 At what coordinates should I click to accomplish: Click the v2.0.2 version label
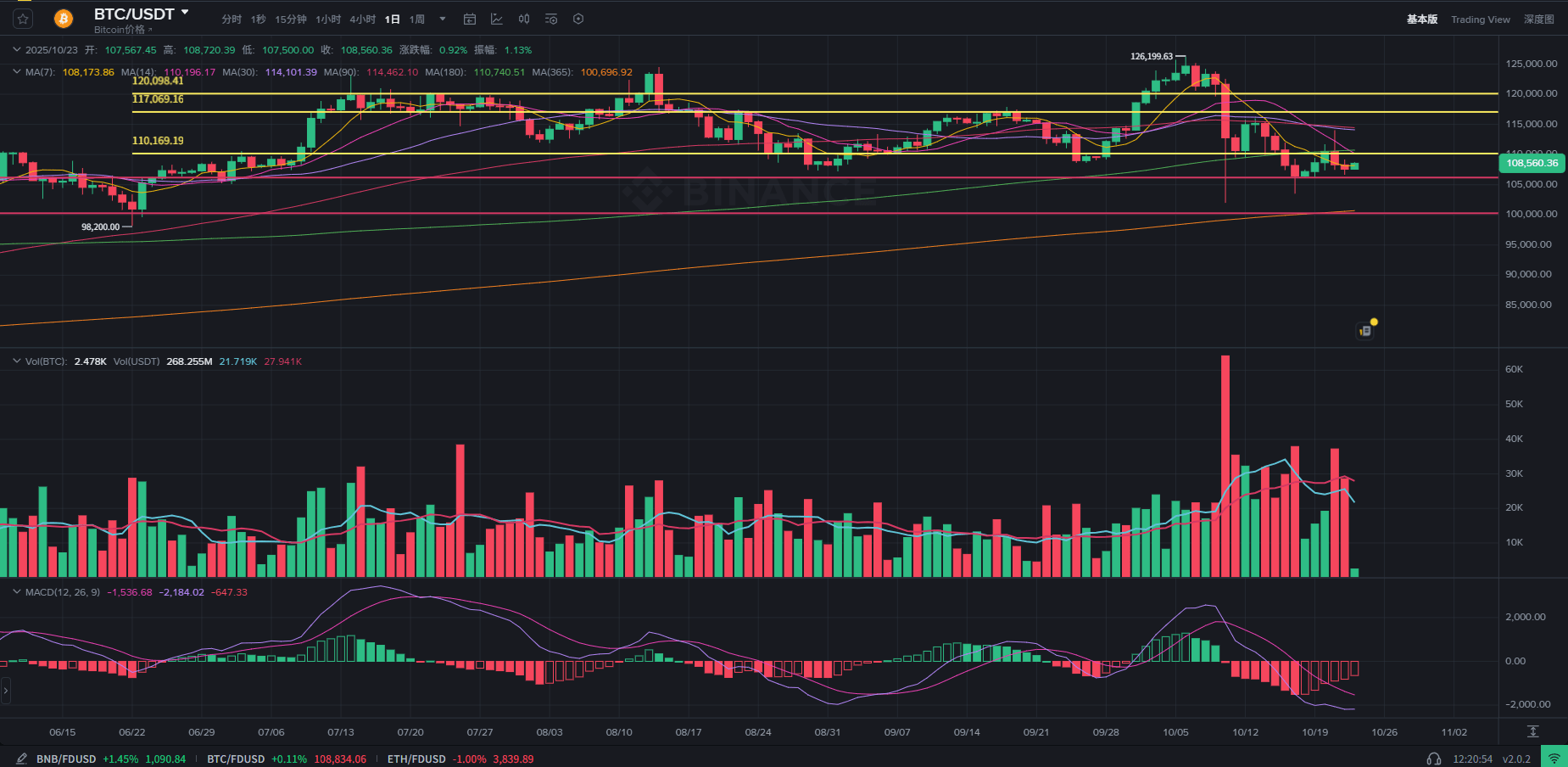point(1516,759)
